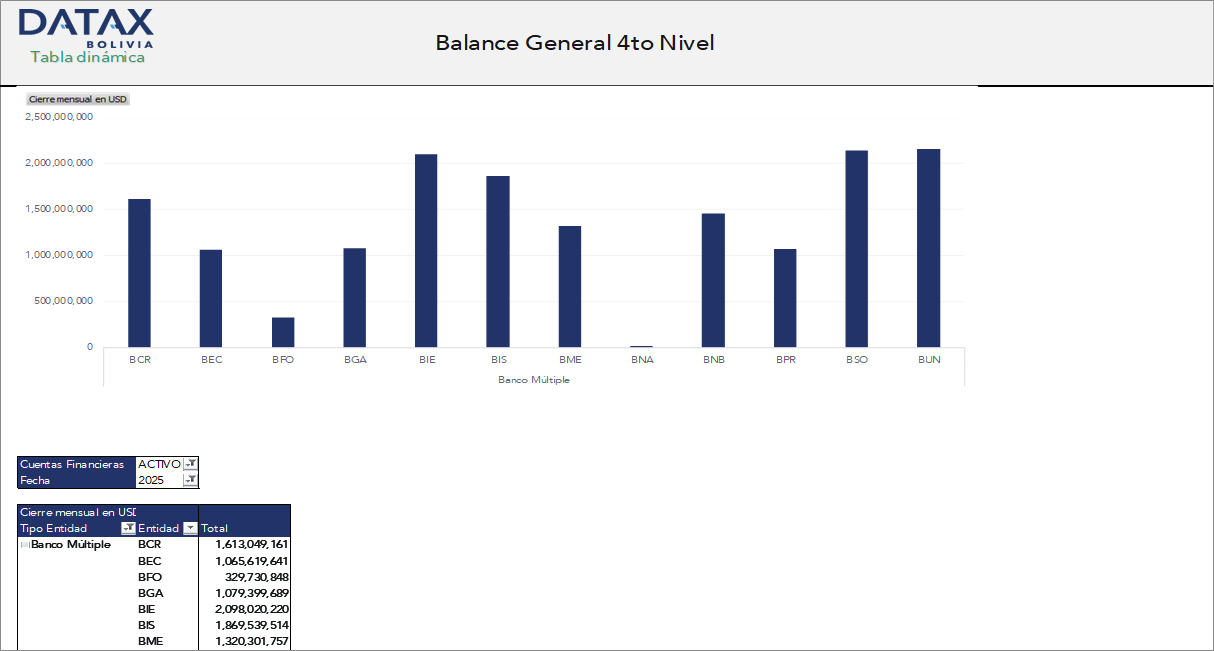1214x651 pixels.
Task: Select the BSO column bar in the chart
Action: tap(856, 248)
